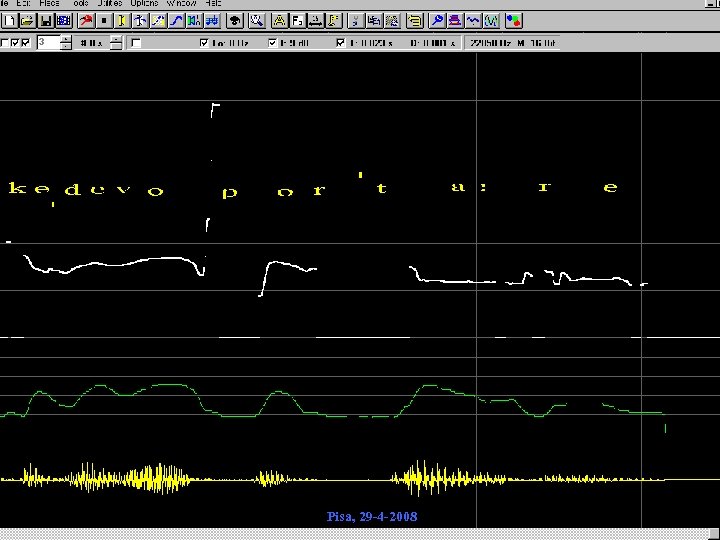Open the zoom magnifier tool

pyautogui.click(x=257, y=21)
